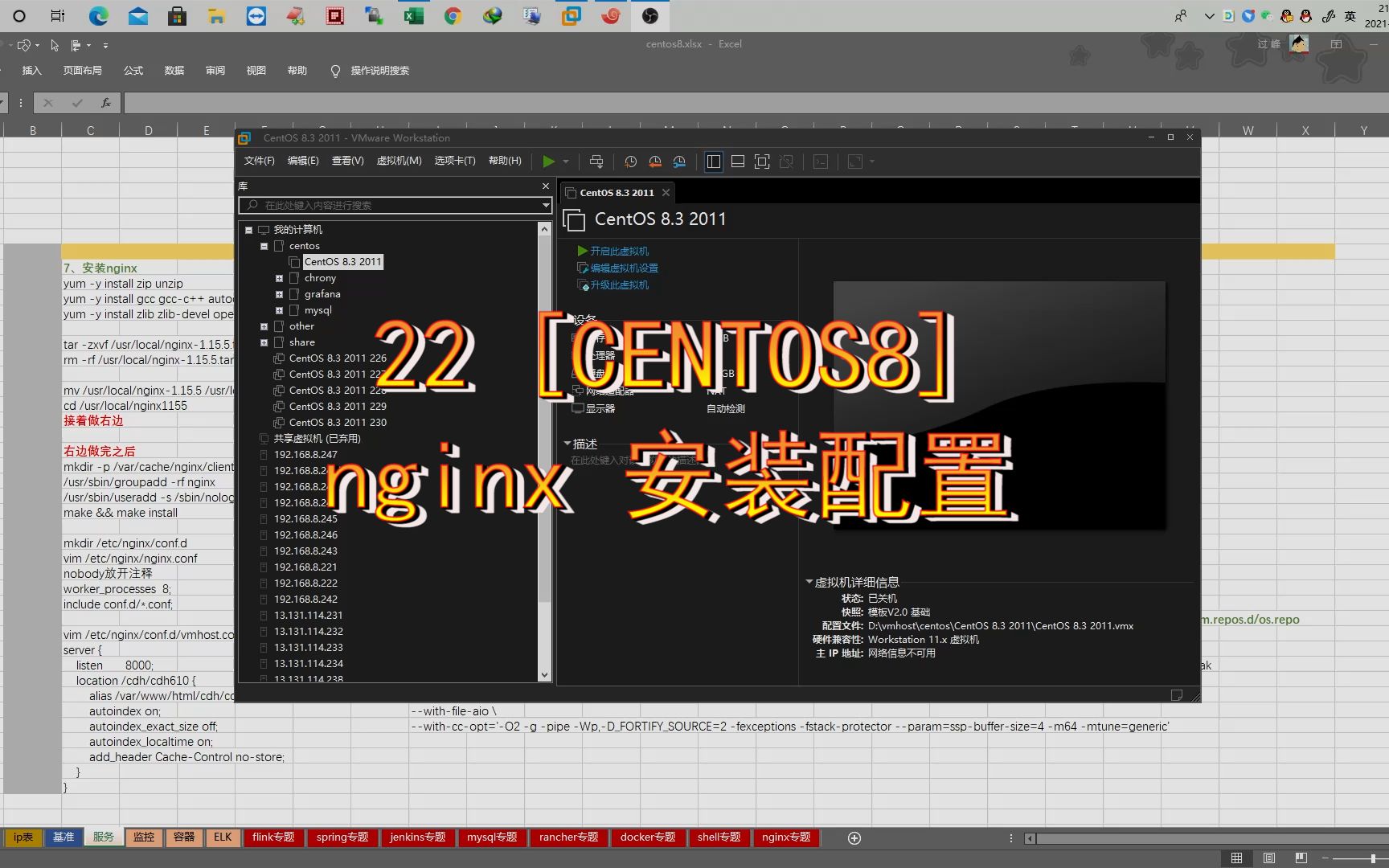
Task: Toggle the Library panel icon in toolbar
Action: pos(713,162)
